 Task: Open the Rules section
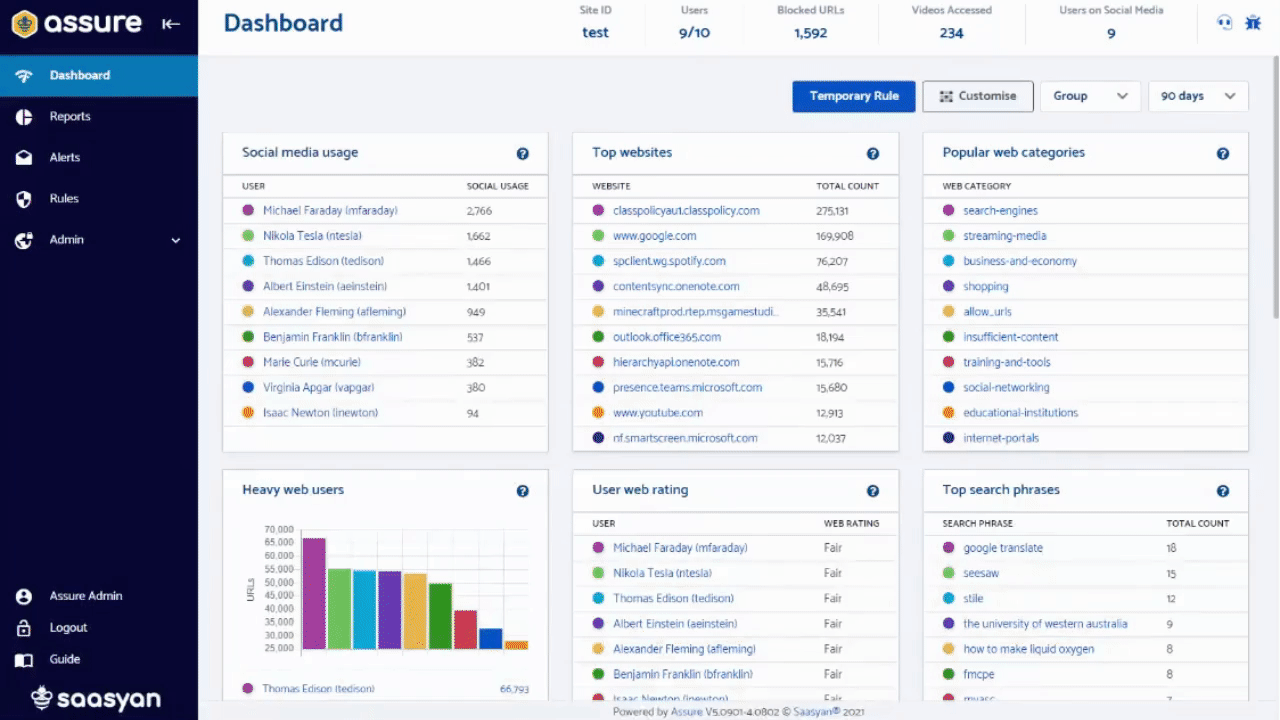pyautogui.click(x=64, y=199)
